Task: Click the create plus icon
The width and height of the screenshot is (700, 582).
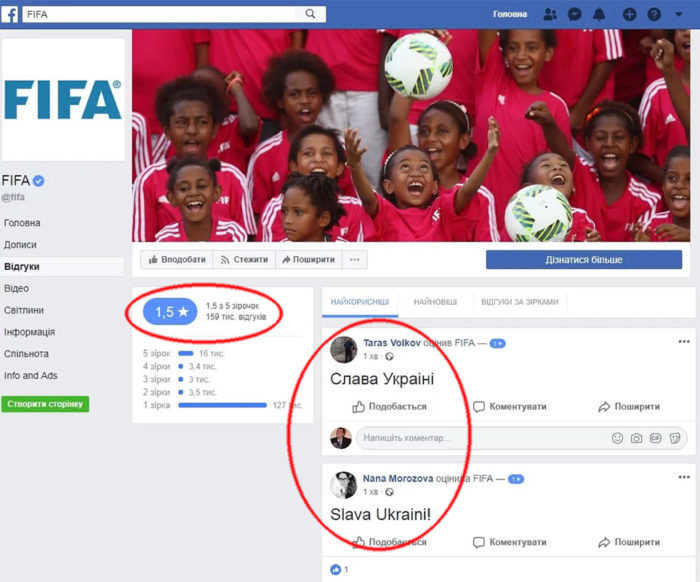Action: click(x=629, y=14)
